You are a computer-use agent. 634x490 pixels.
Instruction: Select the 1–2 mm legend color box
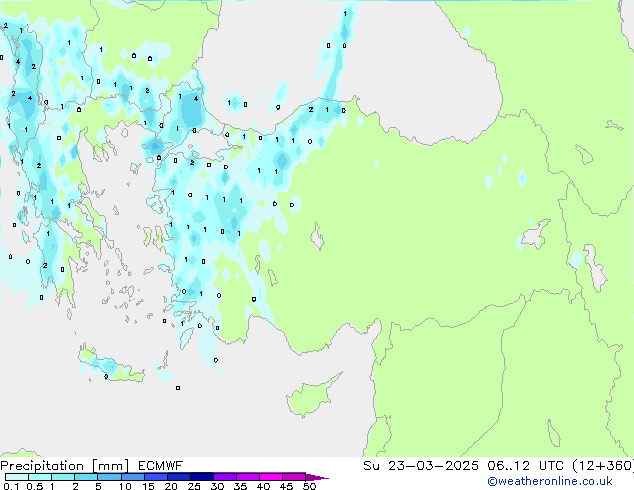click(x=63, y=477)
